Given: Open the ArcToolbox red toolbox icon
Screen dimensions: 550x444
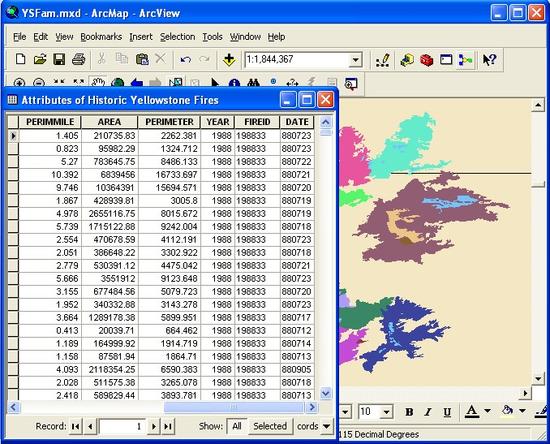Looking at the screenshot, I should coord(427,60).
